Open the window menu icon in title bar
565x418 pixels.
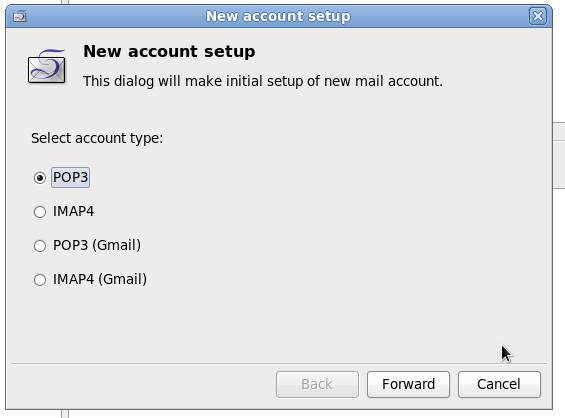(x=19, y=17)
